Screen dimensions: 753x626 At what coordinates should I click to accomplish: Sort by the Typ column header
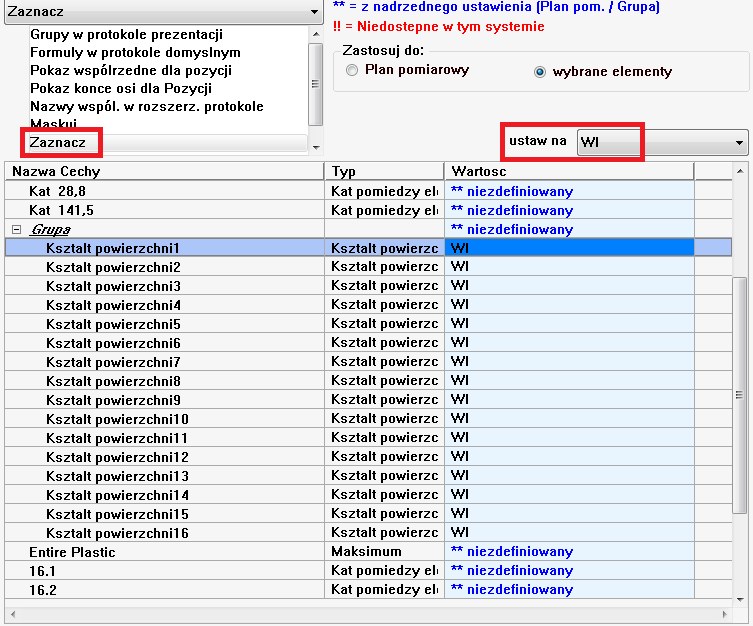385,171
